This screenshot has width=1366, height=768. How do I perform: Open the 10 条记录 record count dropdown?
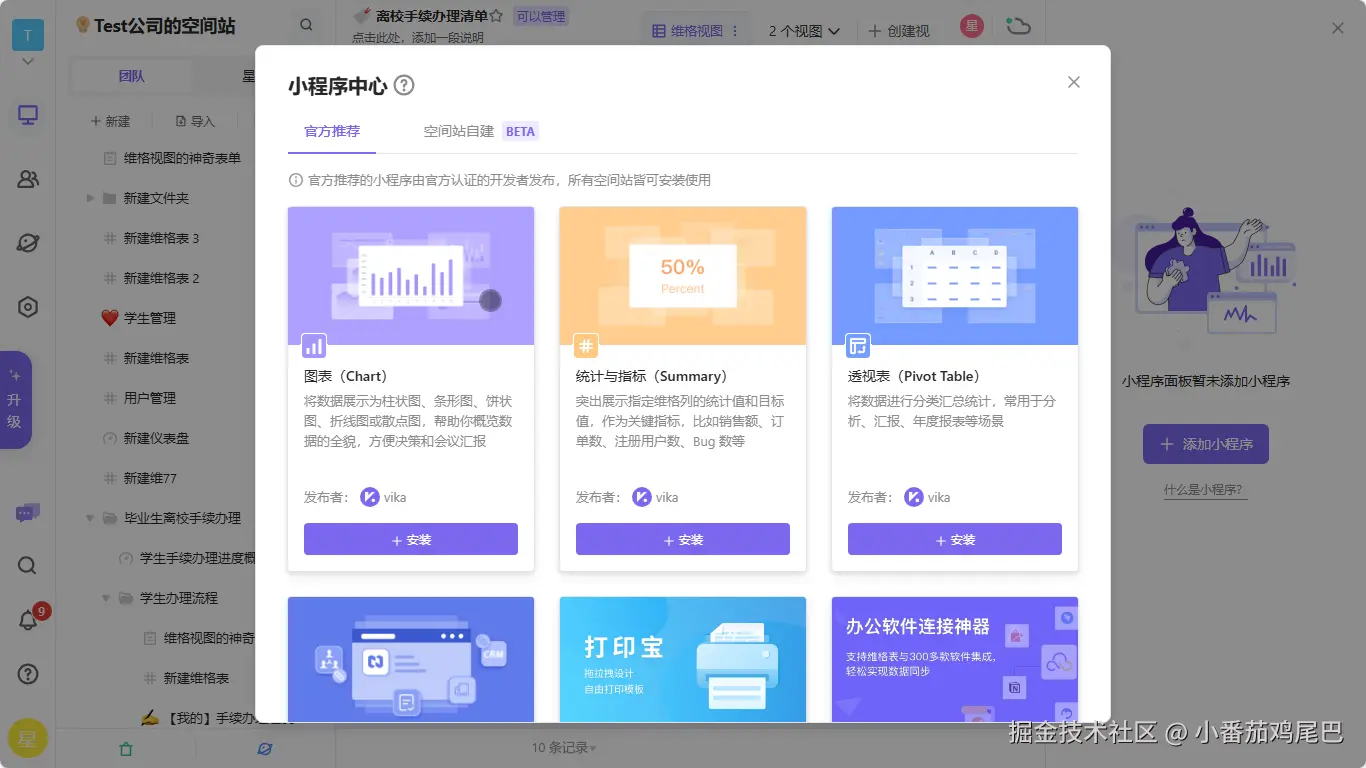click(564, 748)
